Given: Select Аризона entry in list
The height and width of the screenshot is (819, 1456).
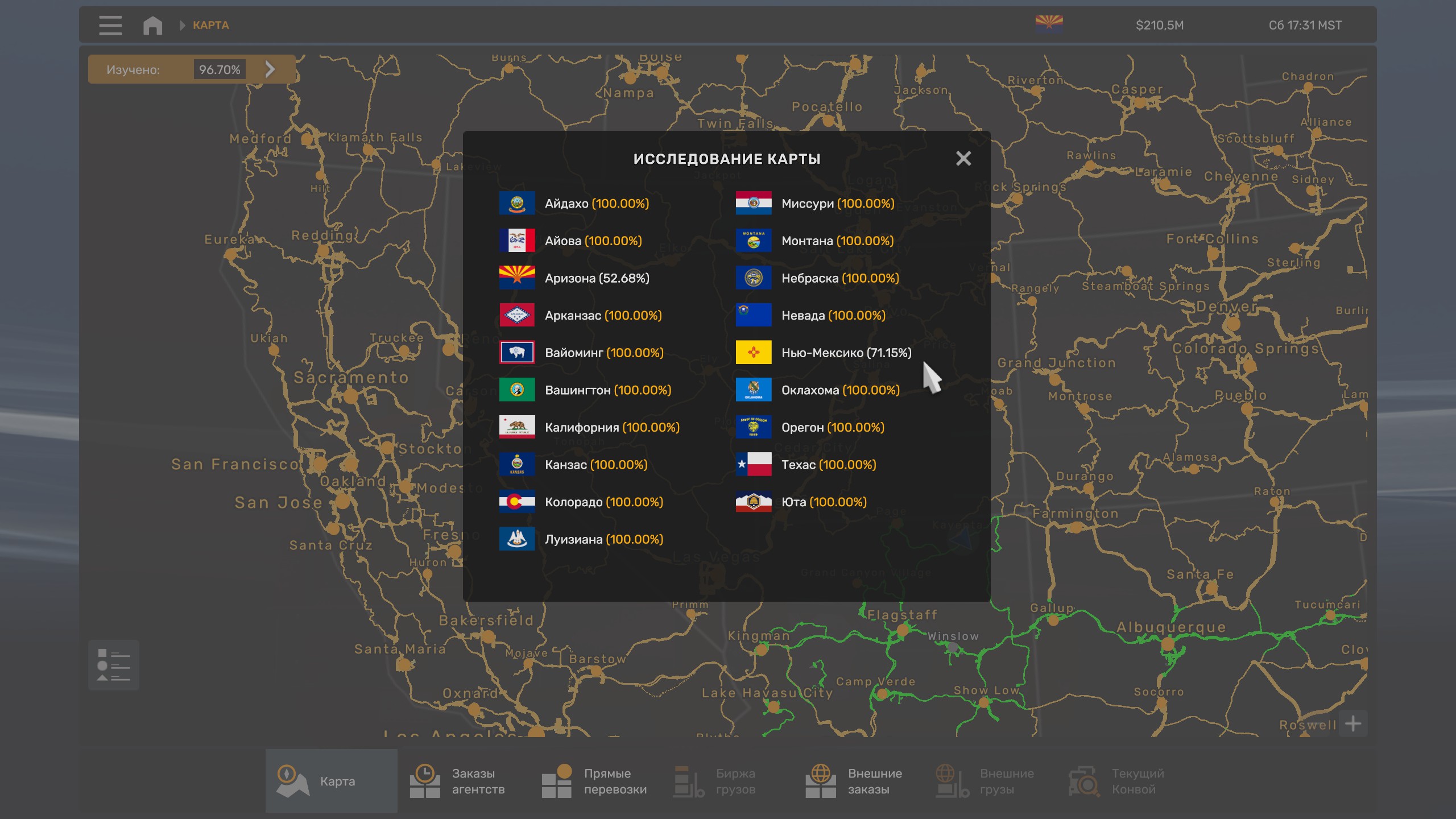Looking at the screenshot, I should click(597, 278).
